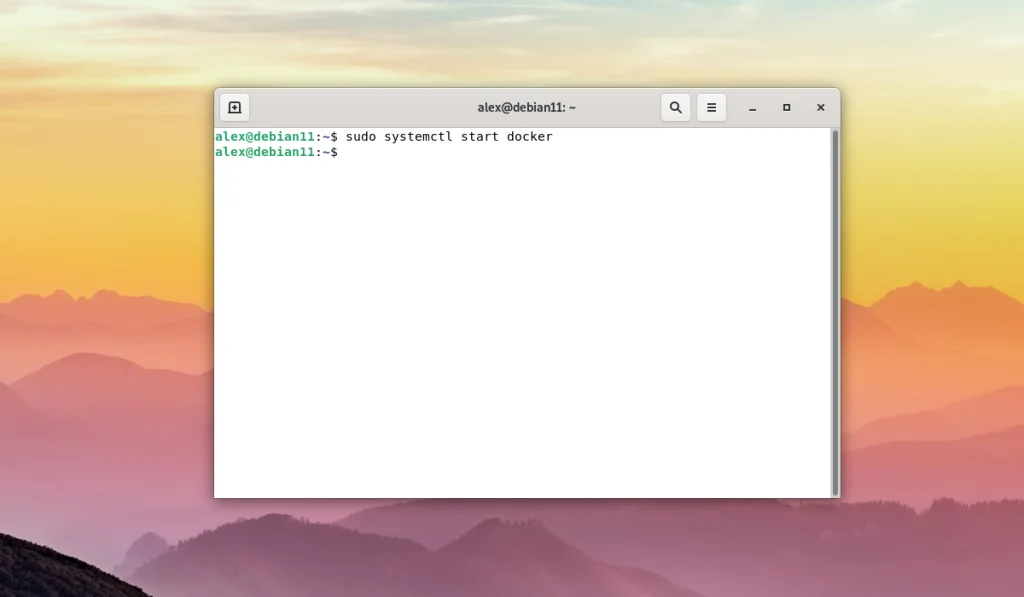Click the terminal's vertical scrollbar

(835, 312)
